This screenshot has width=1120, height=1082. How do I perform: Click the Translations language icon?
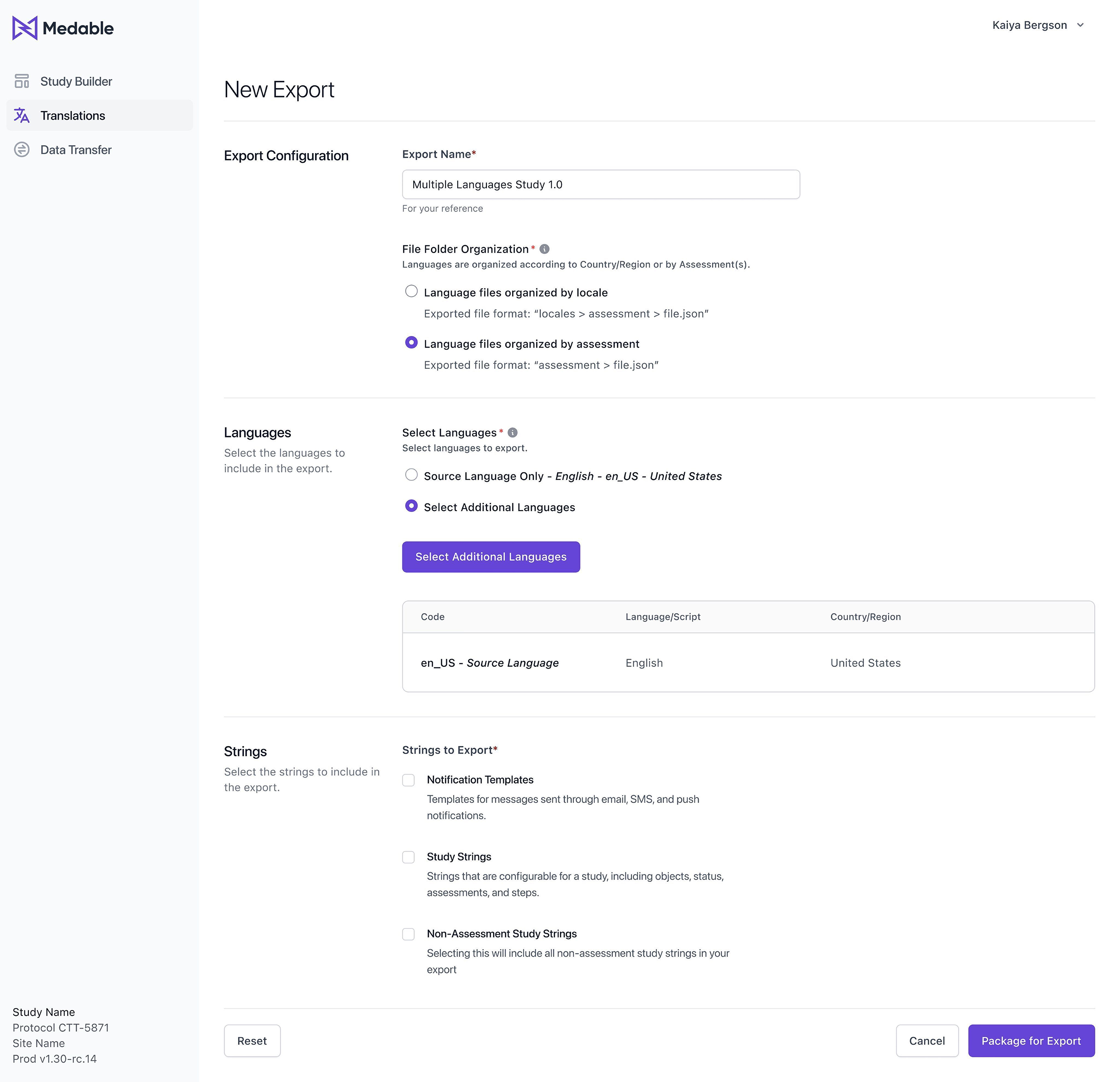[22, 115]
